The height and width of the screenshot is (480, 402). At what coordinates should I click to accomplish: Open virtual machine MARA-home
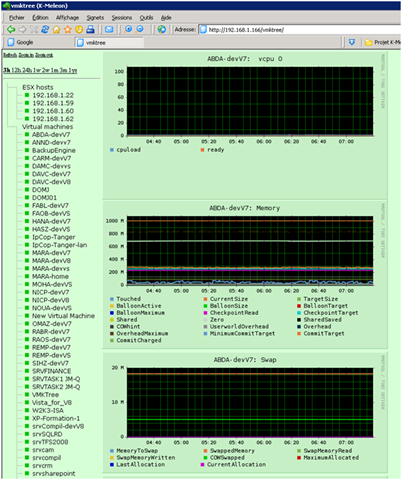[x=50, y=276]
